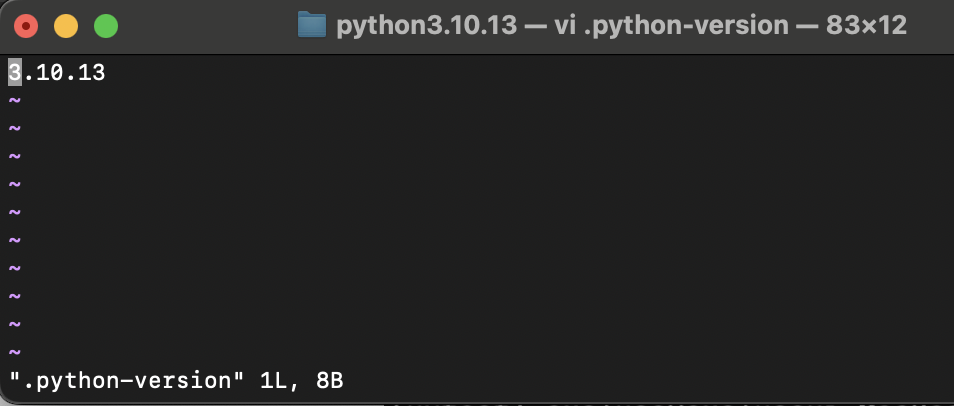Click the second tilde empty-line marker
The image size is (954, 406).
coord(15,127)
